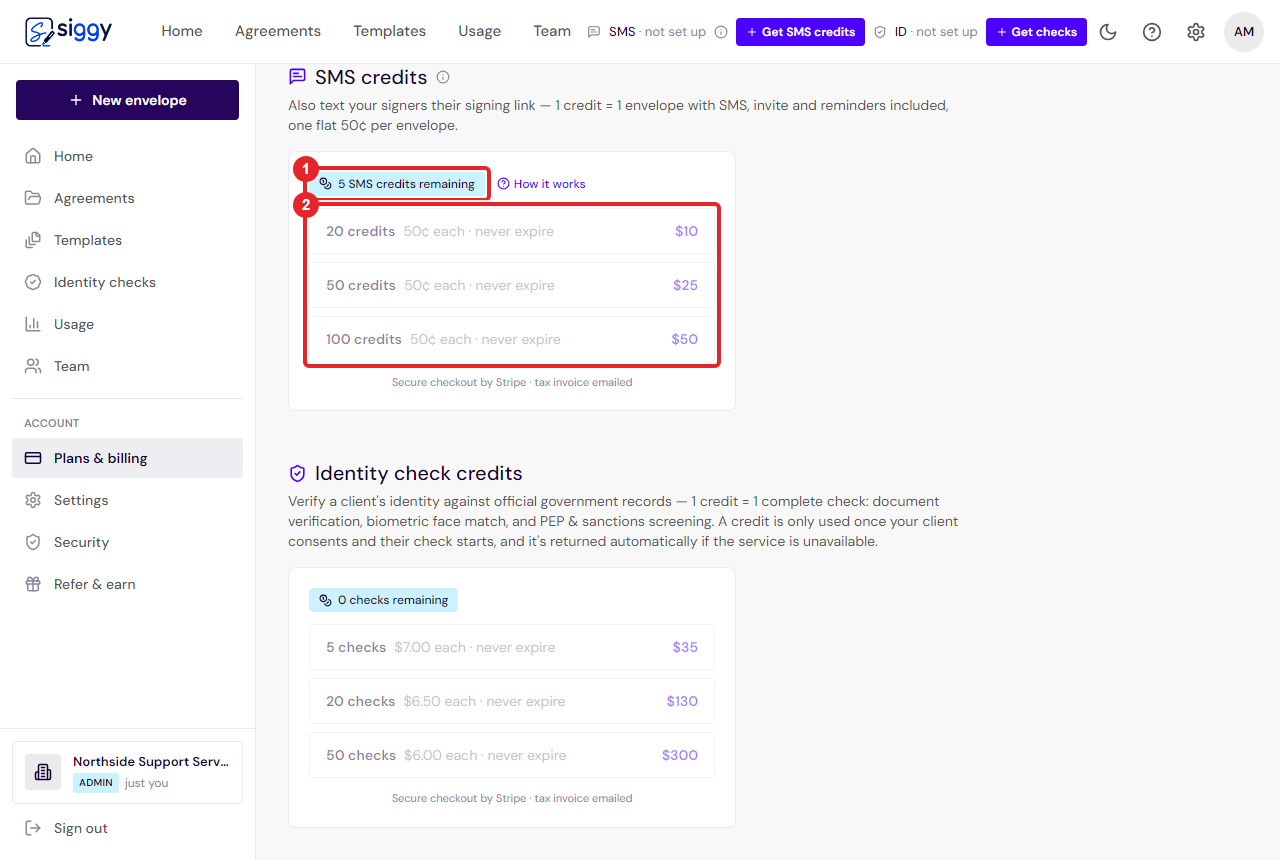Click the Security shield icon in sidebar
Image resolution: width=1280 pixels, height=860 pixels.
[x=33, y=542]
